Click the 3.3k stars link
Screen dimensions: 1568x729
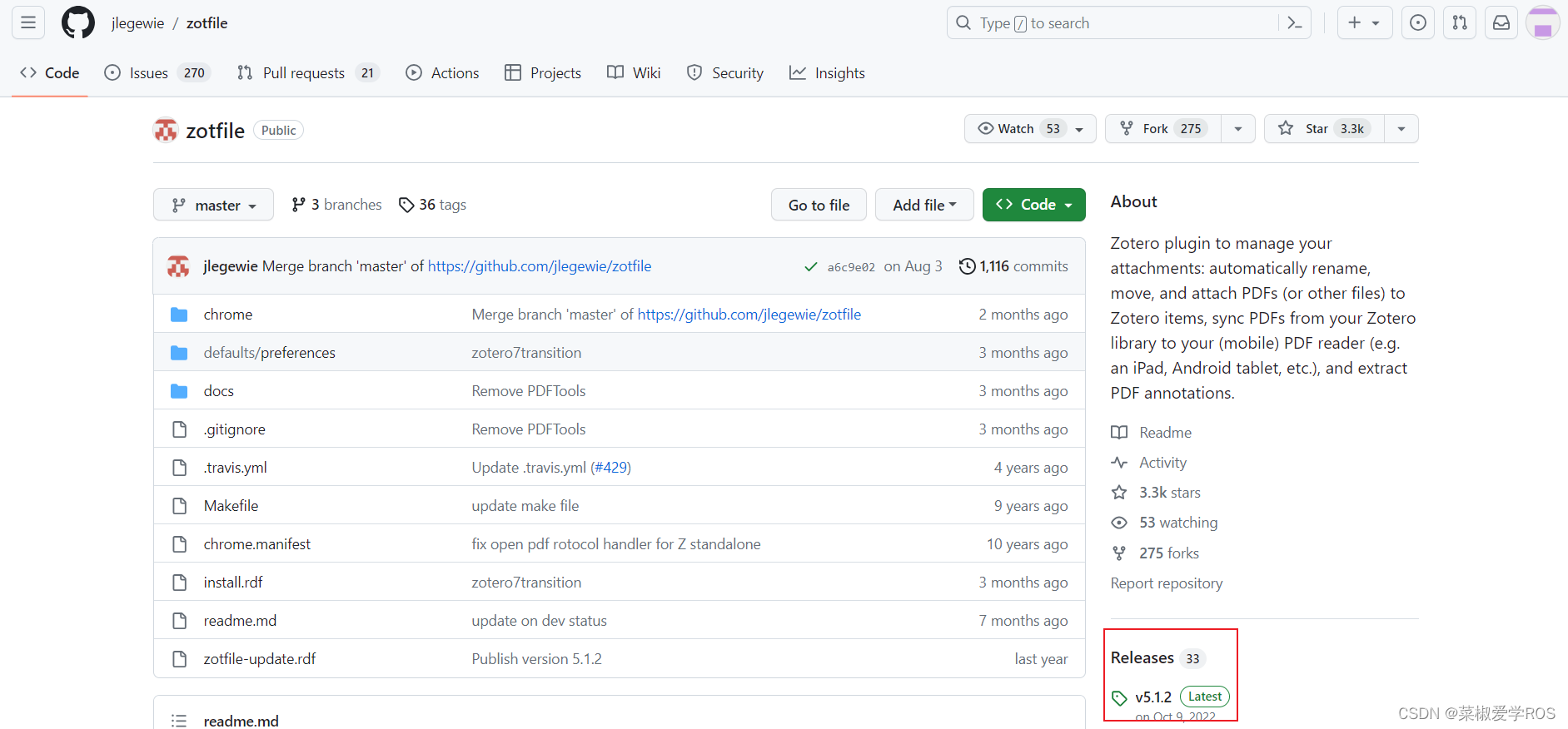click(x=1156, y=493)
